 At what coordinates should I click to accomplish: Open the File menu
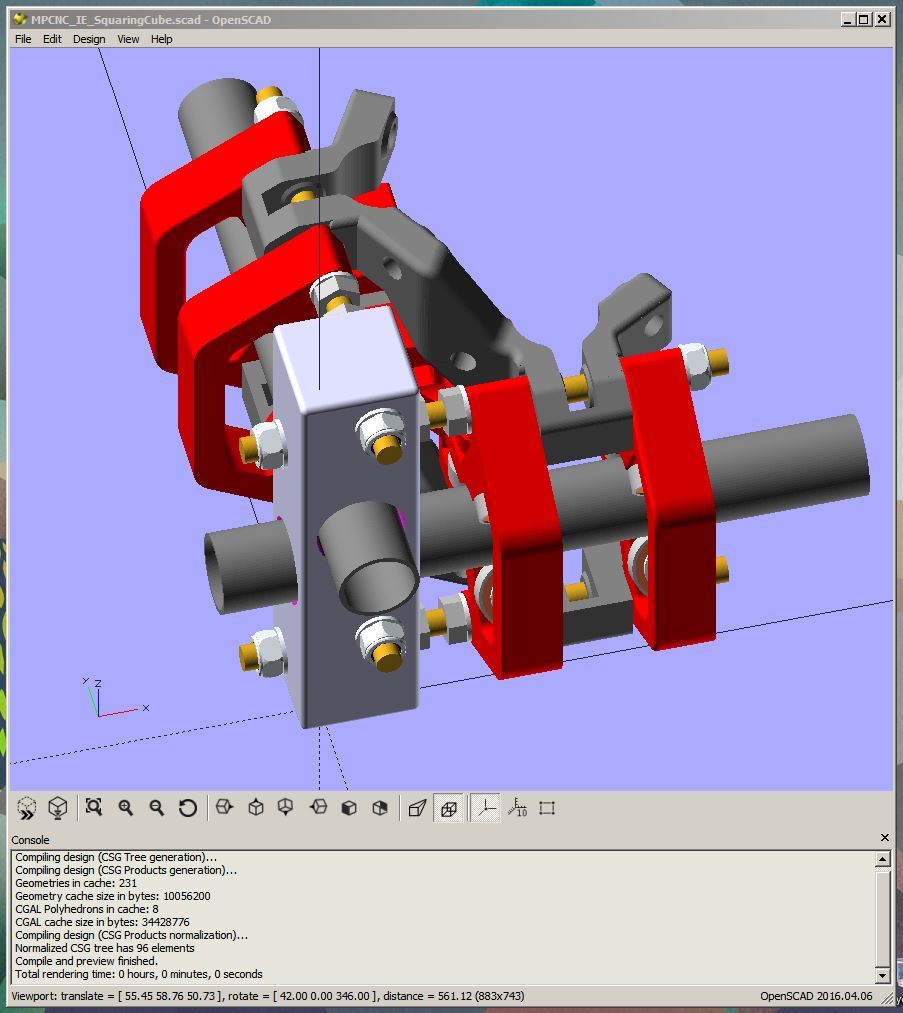coord(23,39)
